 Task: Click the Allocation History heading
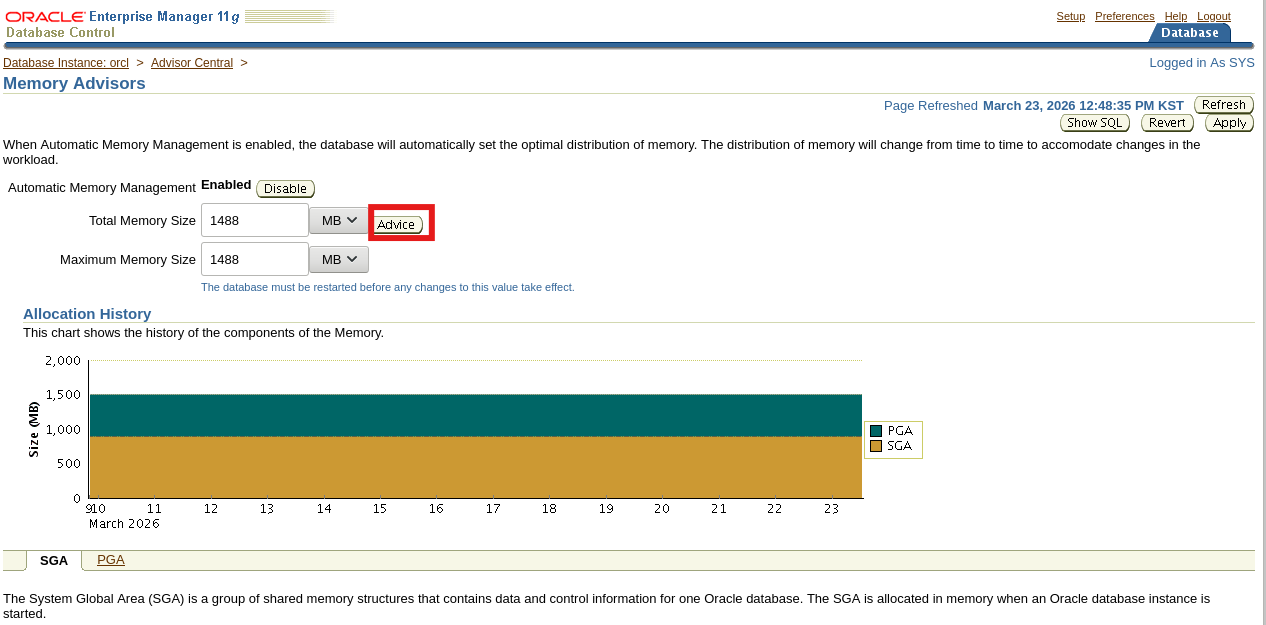87,314
